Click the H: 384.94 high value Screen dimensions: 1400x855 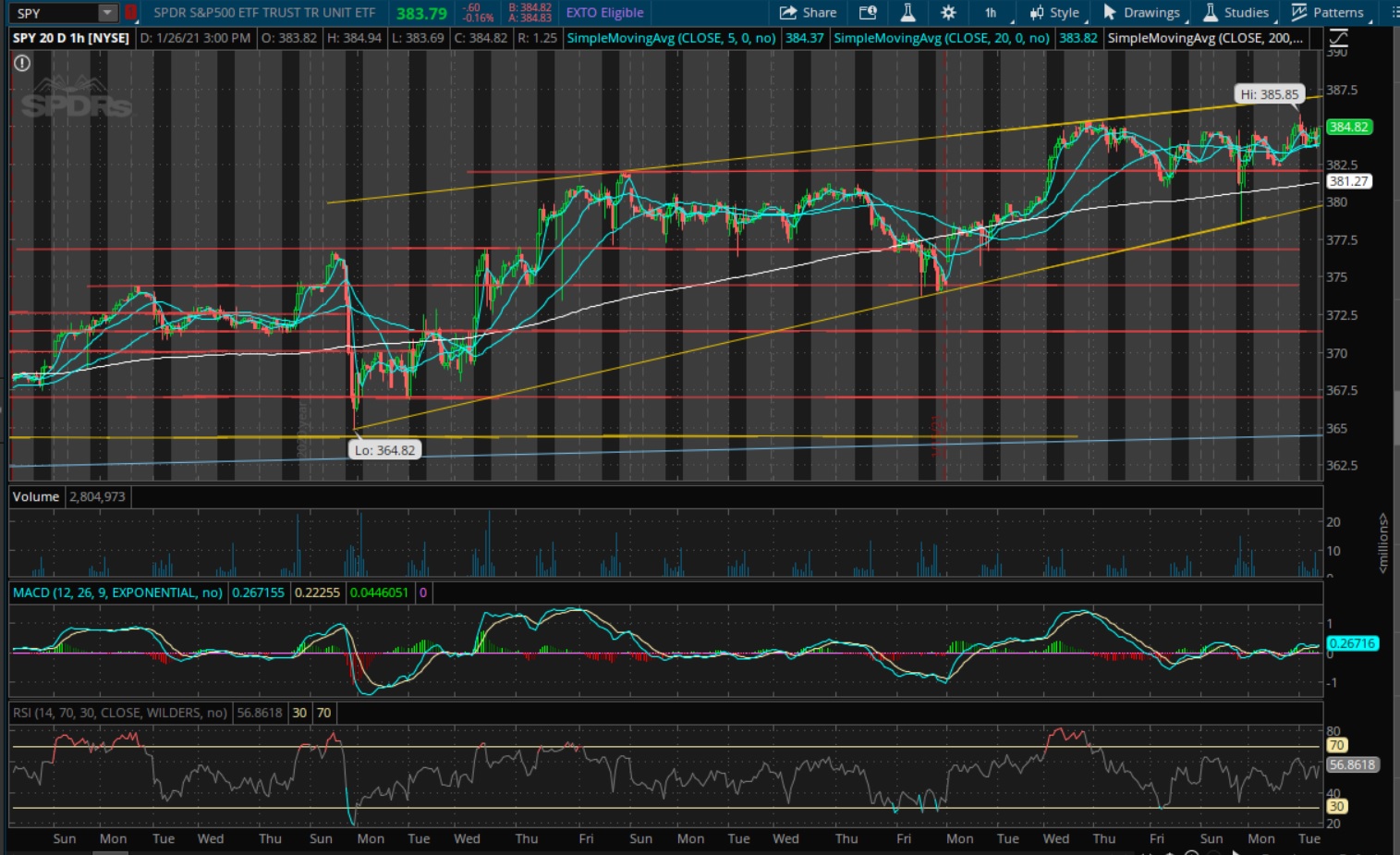(355, 38)
